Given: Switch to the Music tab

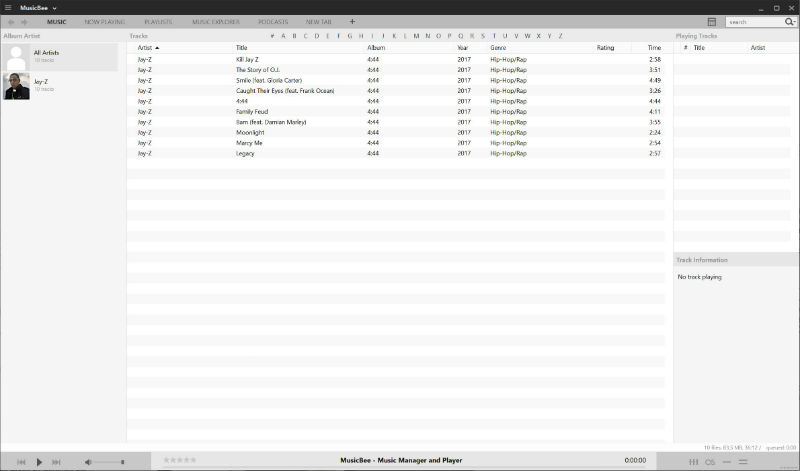Looking at the screenshot, I should click(57, 22).
